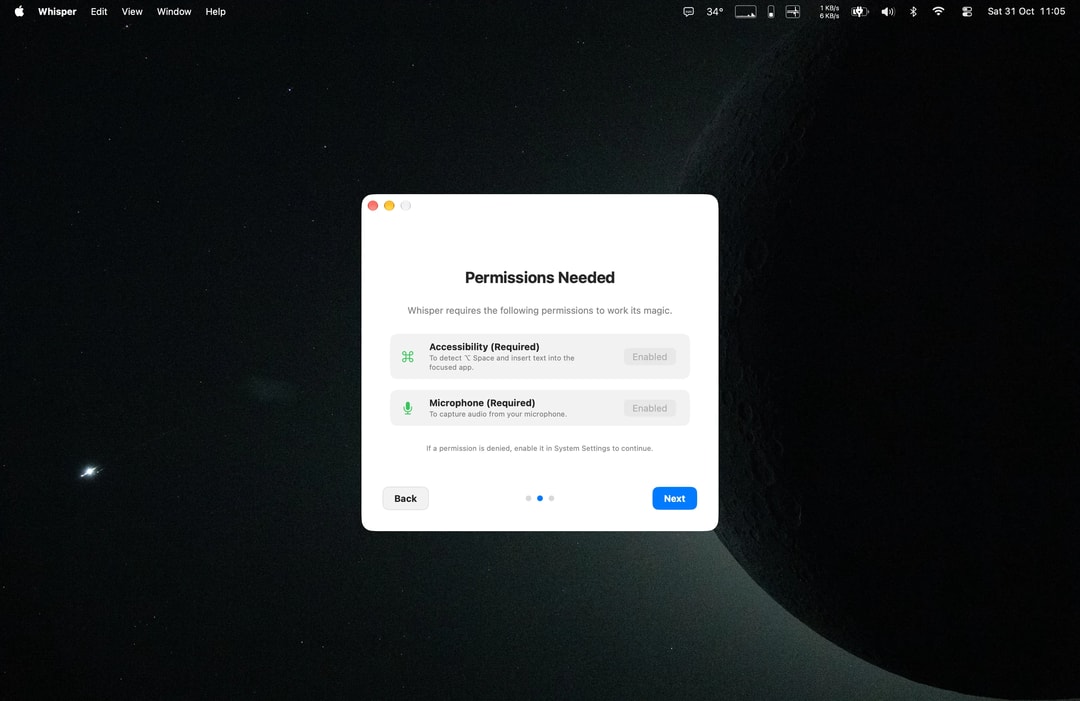The image size is (1080, 701).
Task: Open the Whisper application menu
Action: click(57, 11)
